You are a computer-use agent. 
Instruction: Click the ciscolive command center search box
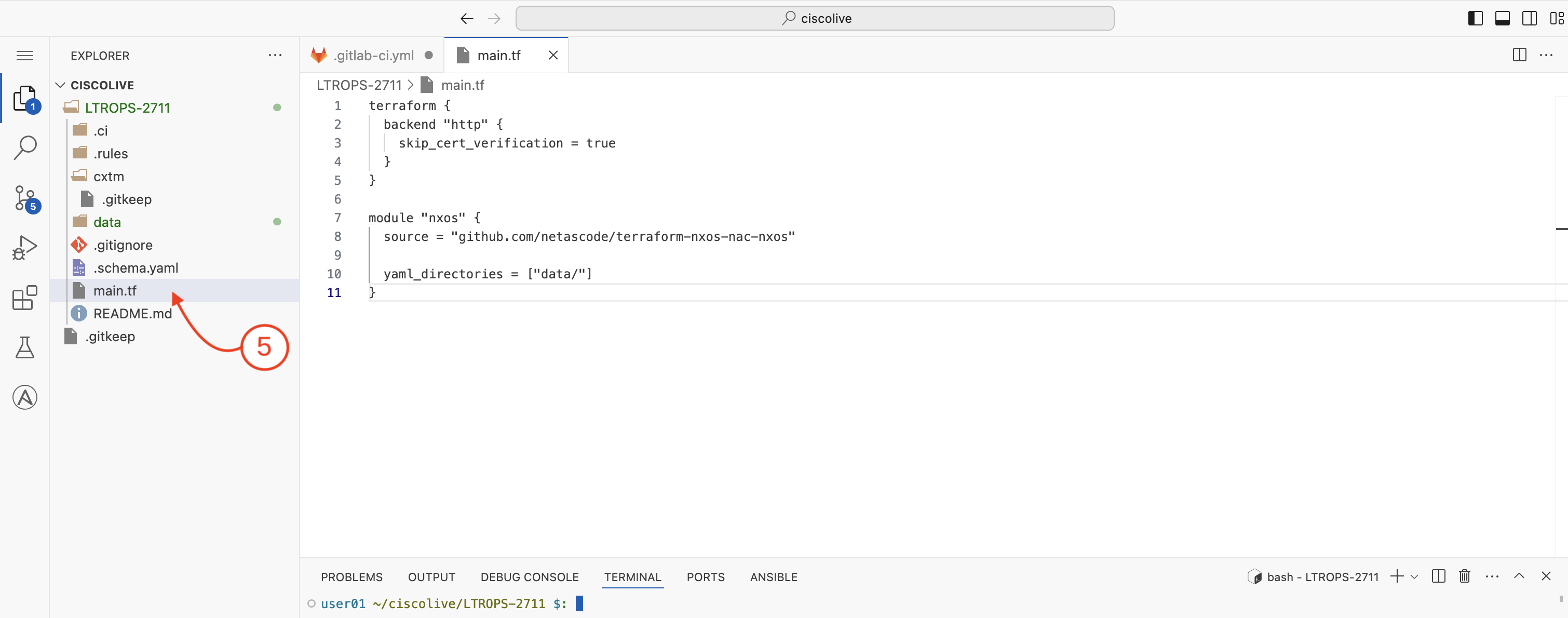(815, 18)
